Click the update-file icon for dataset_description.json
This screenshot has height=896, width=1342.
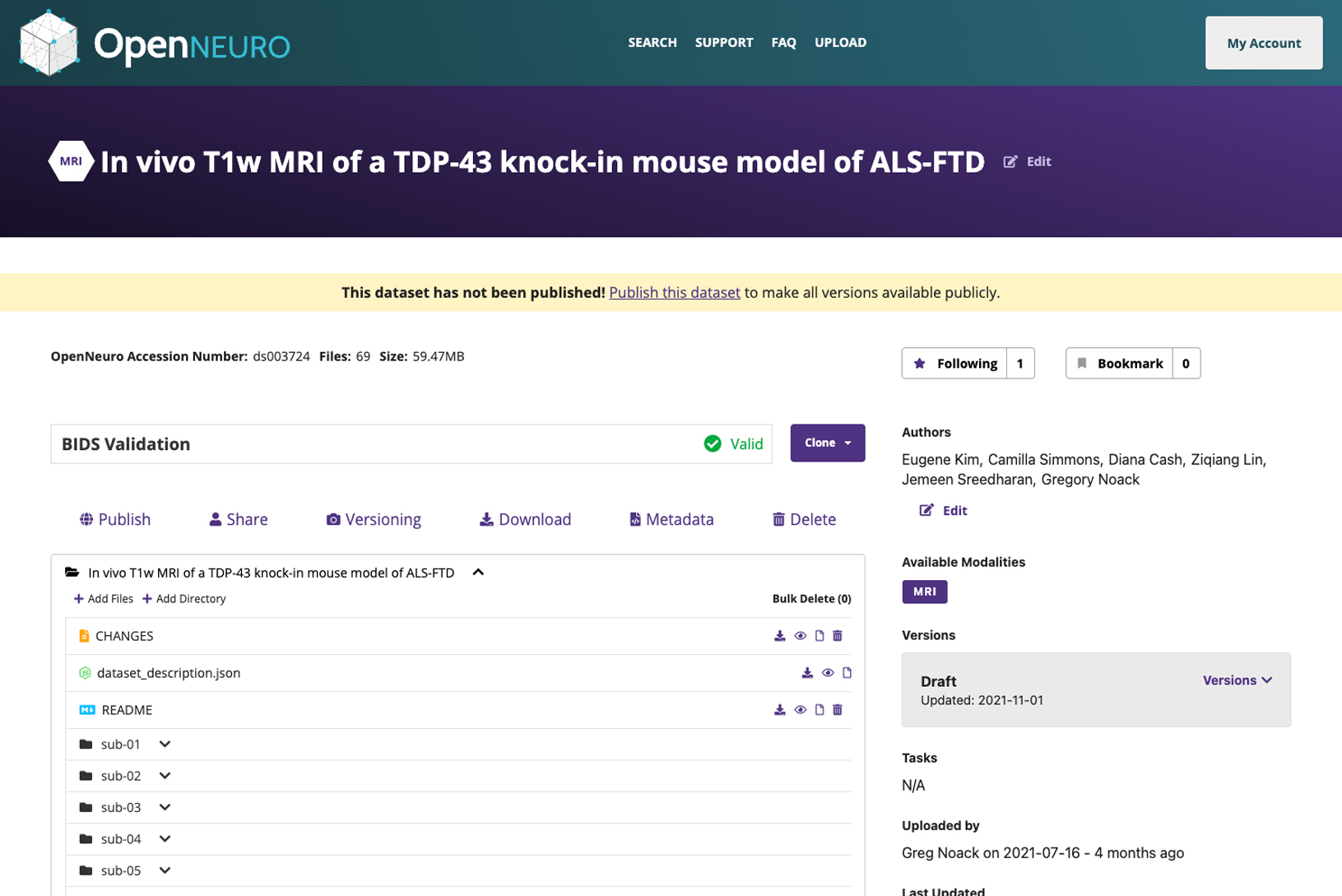pyautogui.click(x=847, y=673)
